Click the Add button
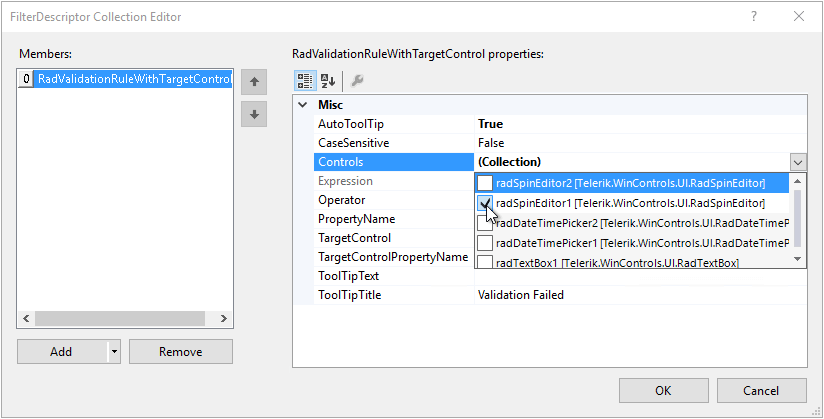 61,352
